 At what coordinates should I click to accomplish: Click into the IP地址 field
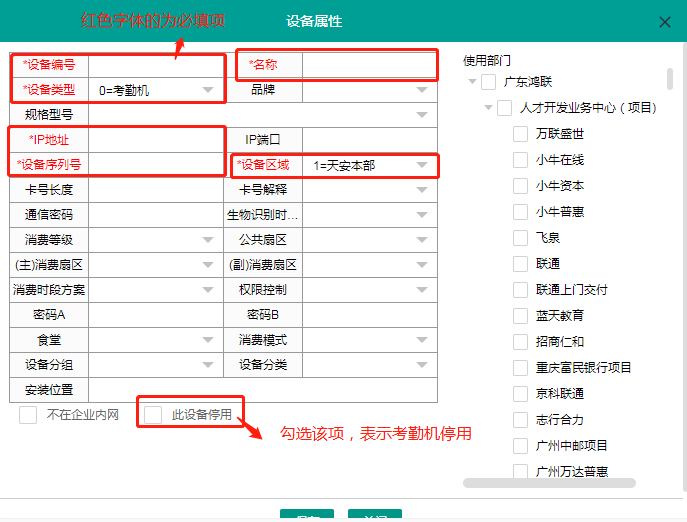coord(155,140)
